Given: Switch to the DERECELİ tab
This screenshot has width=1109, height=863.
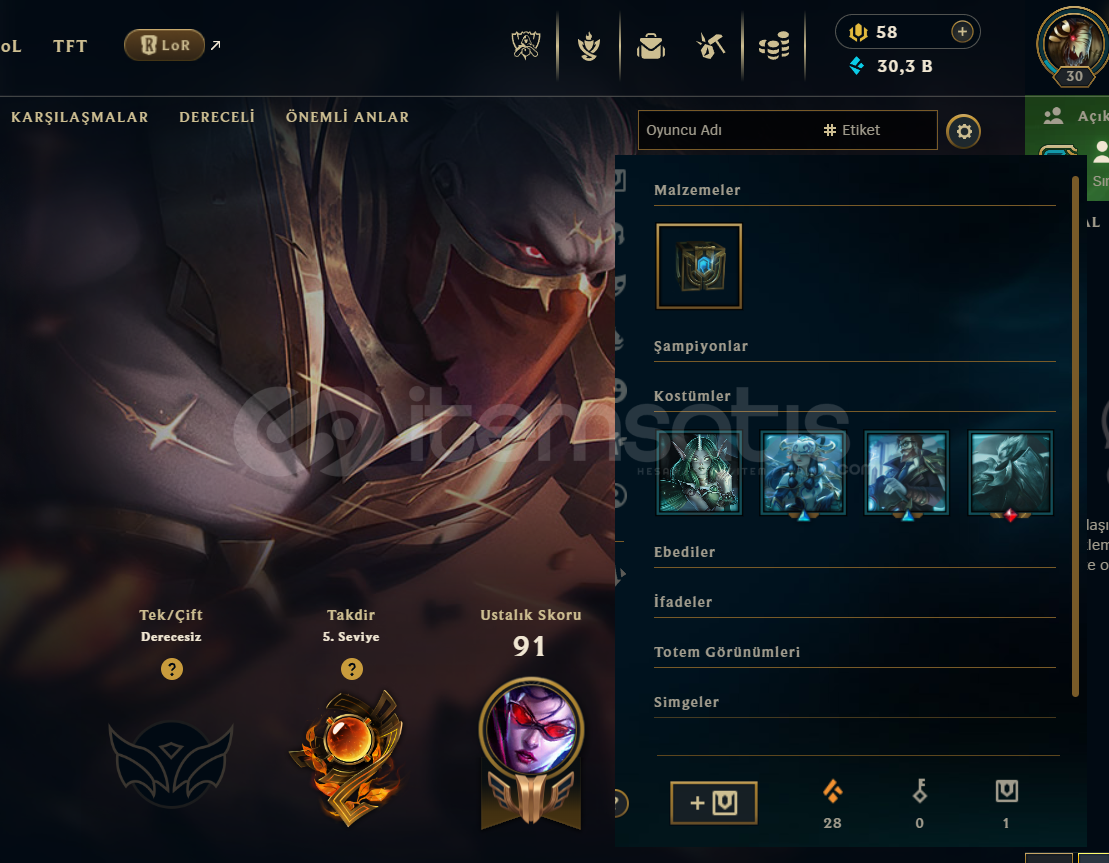Looking at the screenshot, I should (x=216, y=117).
